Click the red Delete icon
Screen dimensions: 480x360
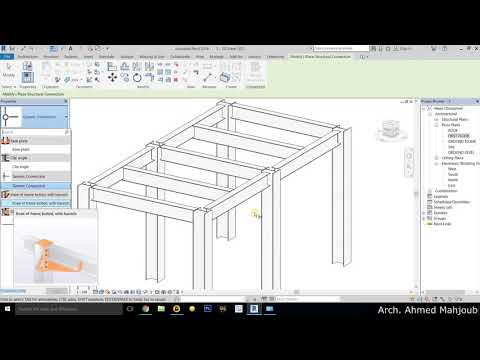coord(176,79)
